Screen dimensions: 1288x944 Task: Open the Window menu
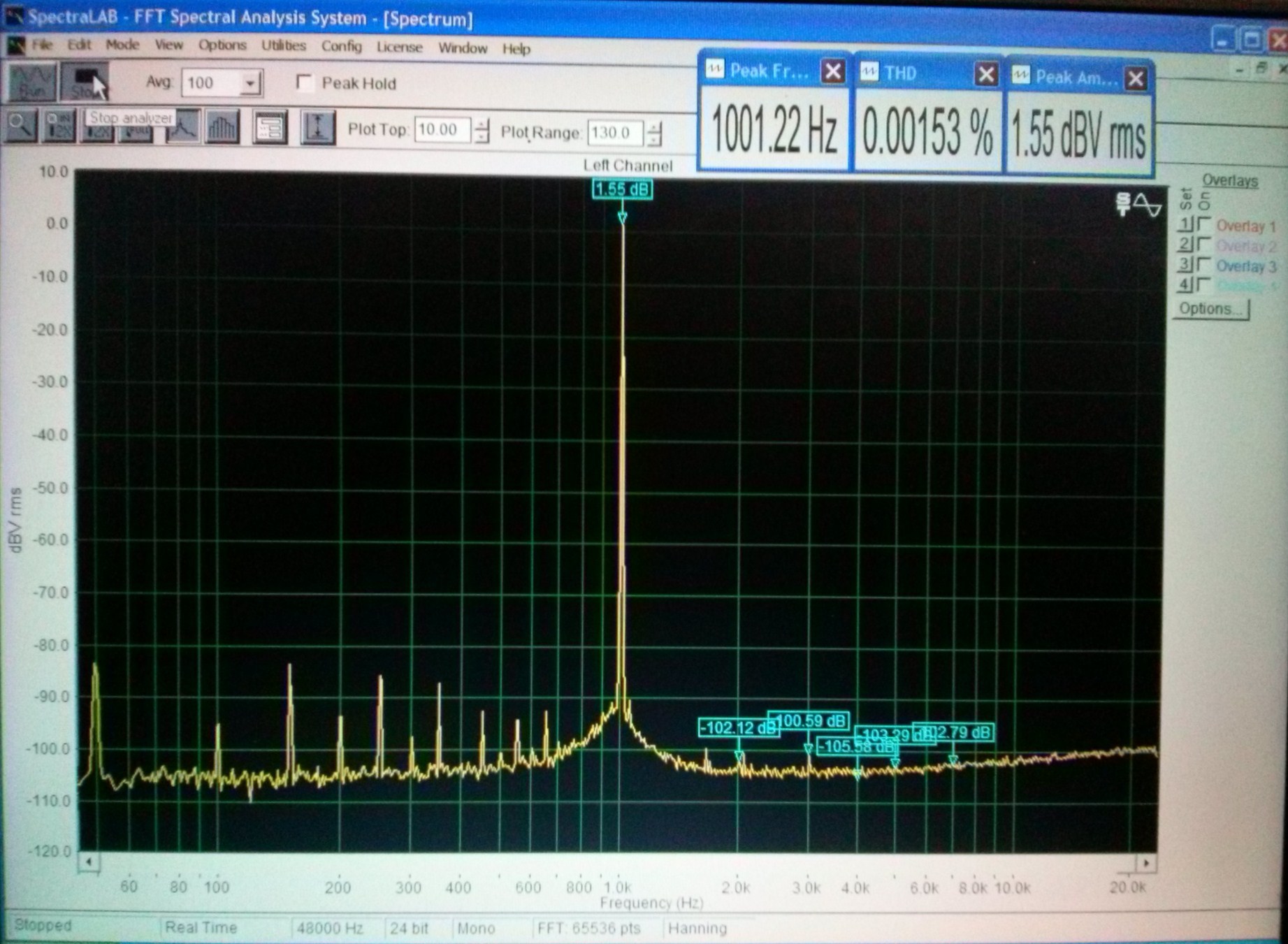[x=463, y=48]
